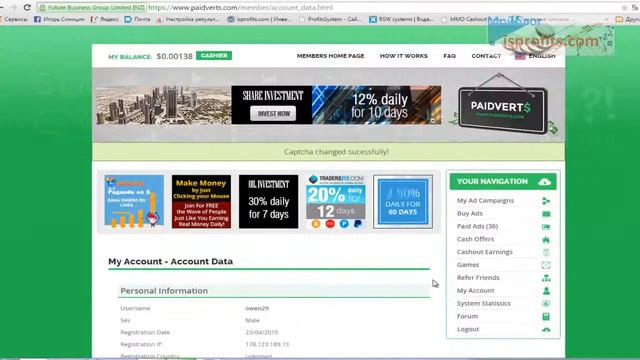640x360 pixels.
Task: Click the Games icon
Action: click(x=546, y=265)
